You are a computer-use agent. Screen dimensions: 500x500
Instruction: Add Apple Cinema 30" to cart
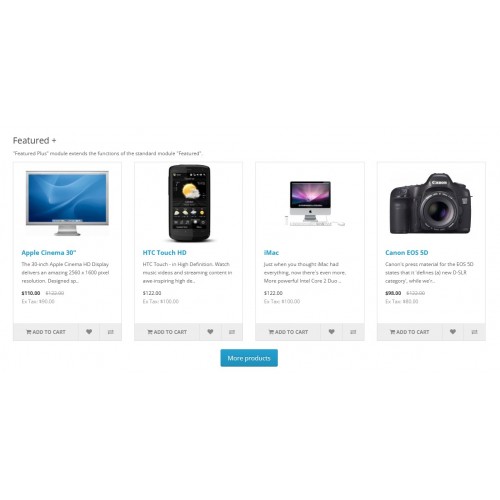tap(46, 332)
